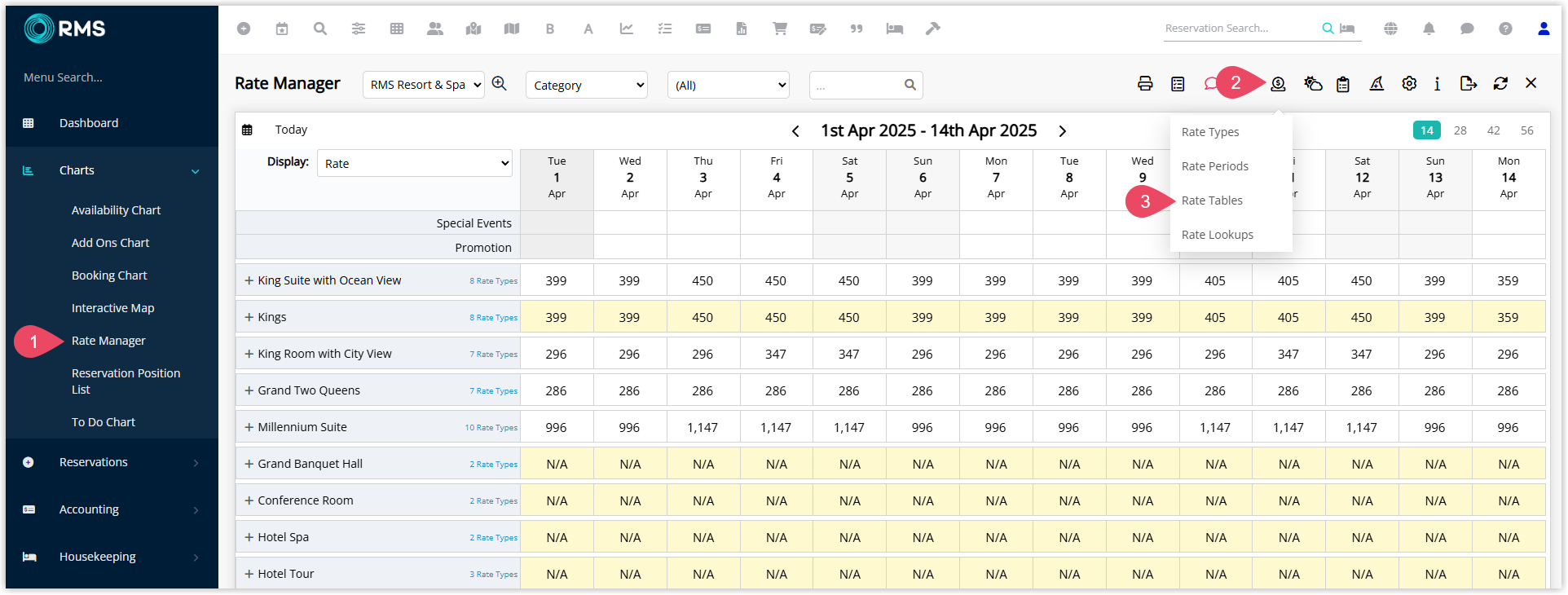Viewport: 1568px width, 595px height.
Task: Switch to 28 day view
Action: point(1460,130)
